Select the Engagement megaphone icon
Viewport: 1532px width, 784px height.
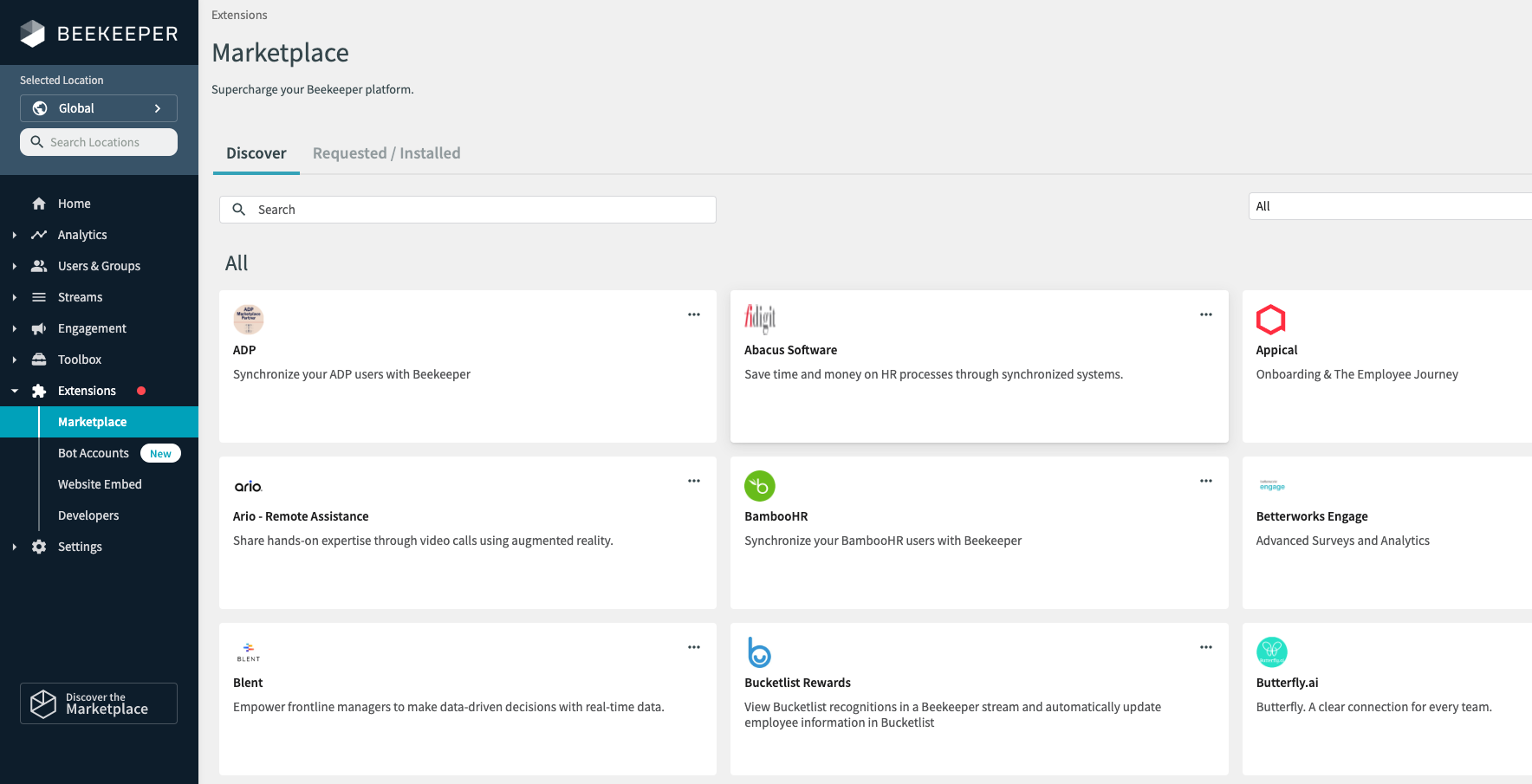(39, 327)
